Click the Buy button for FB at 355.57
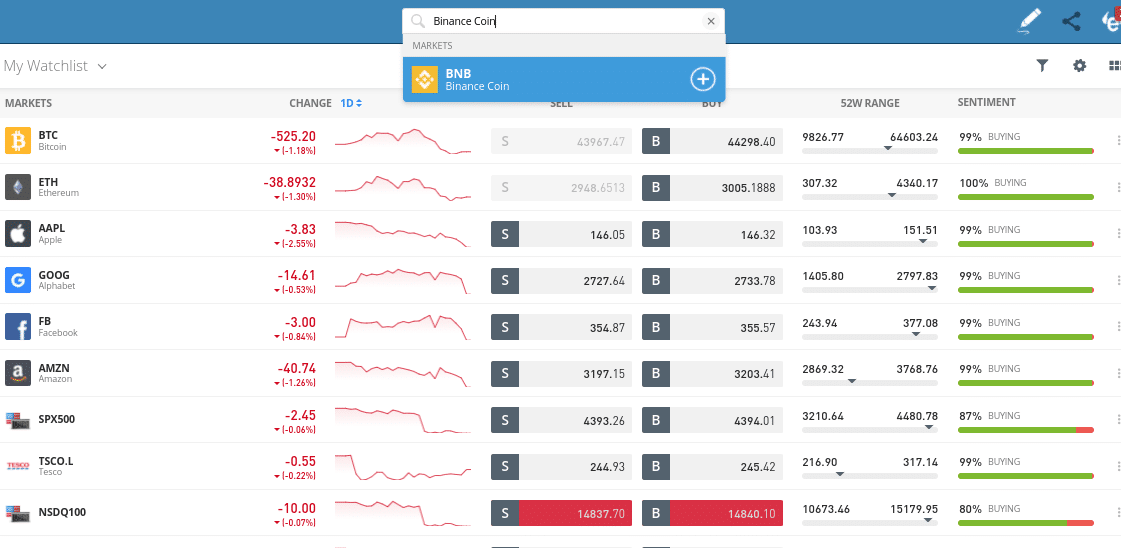The height and width of the screenshot is (548, 1121). [x=712, y=327]
